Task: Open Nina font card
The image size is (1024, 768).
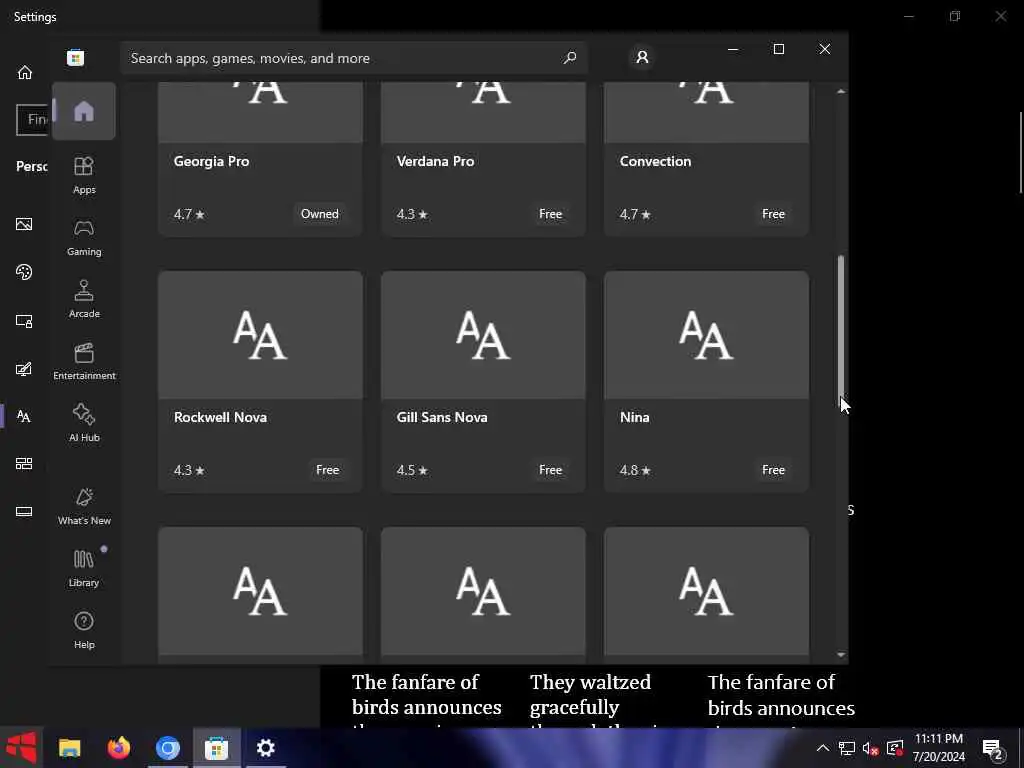Action: coord(707,381)
